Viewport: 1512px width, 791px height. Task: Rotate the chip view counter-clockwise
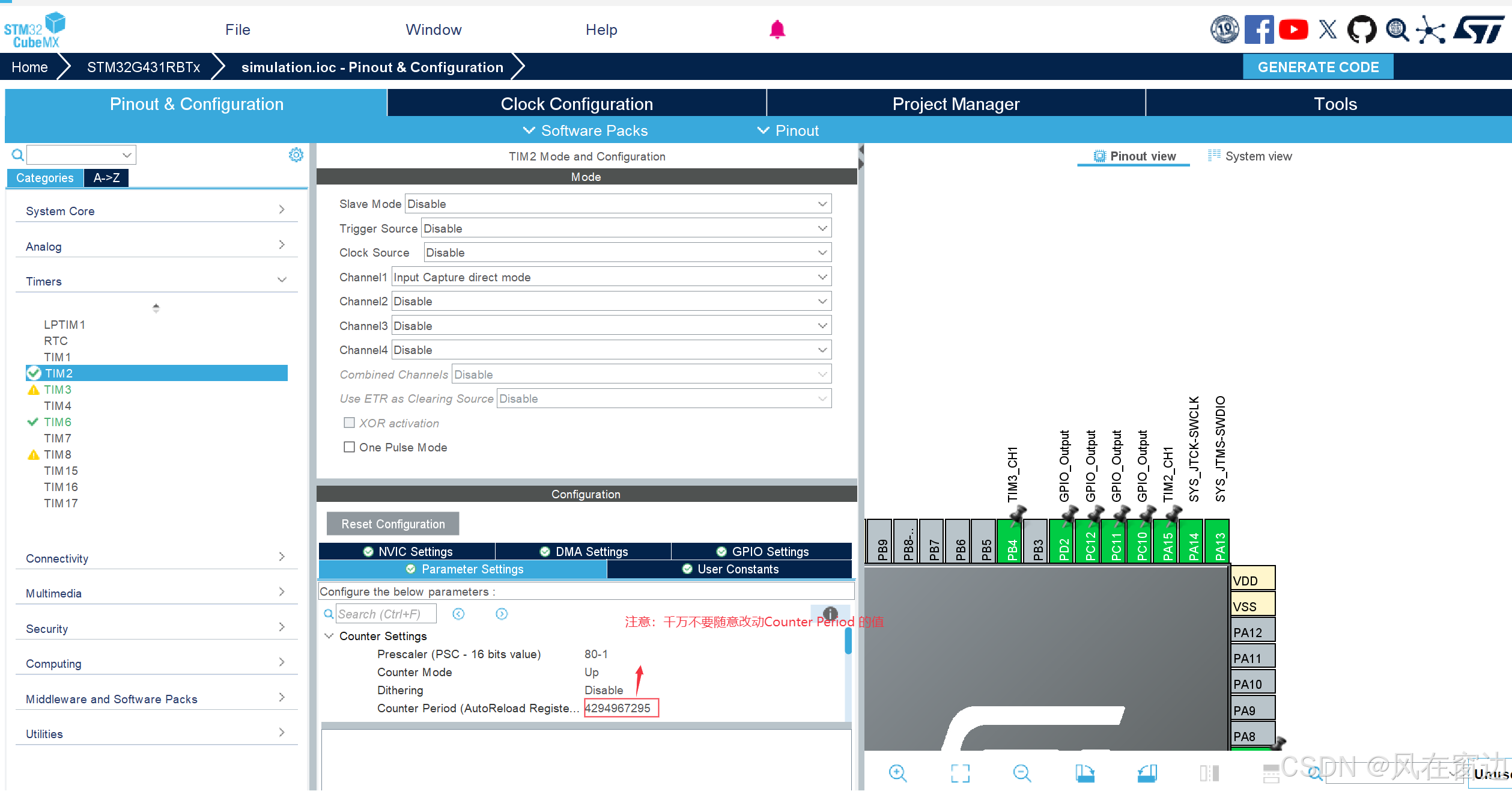(1147, 773)
